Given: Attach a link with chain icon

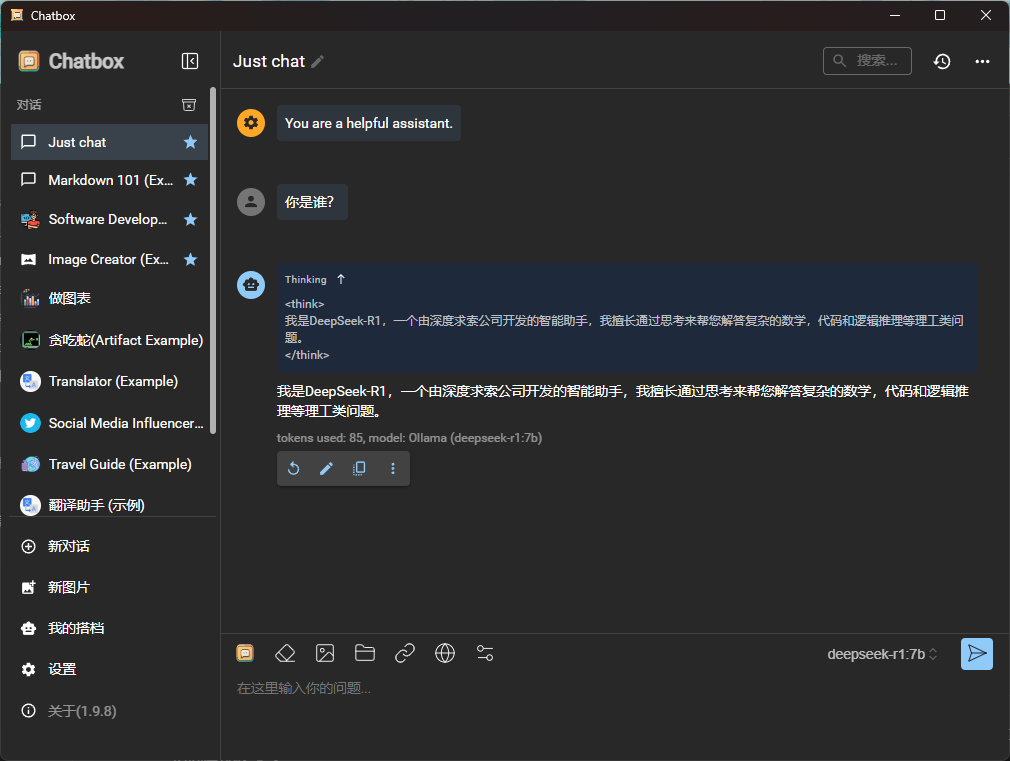Looking at the screenshot, I should click(x=405, y=653).
